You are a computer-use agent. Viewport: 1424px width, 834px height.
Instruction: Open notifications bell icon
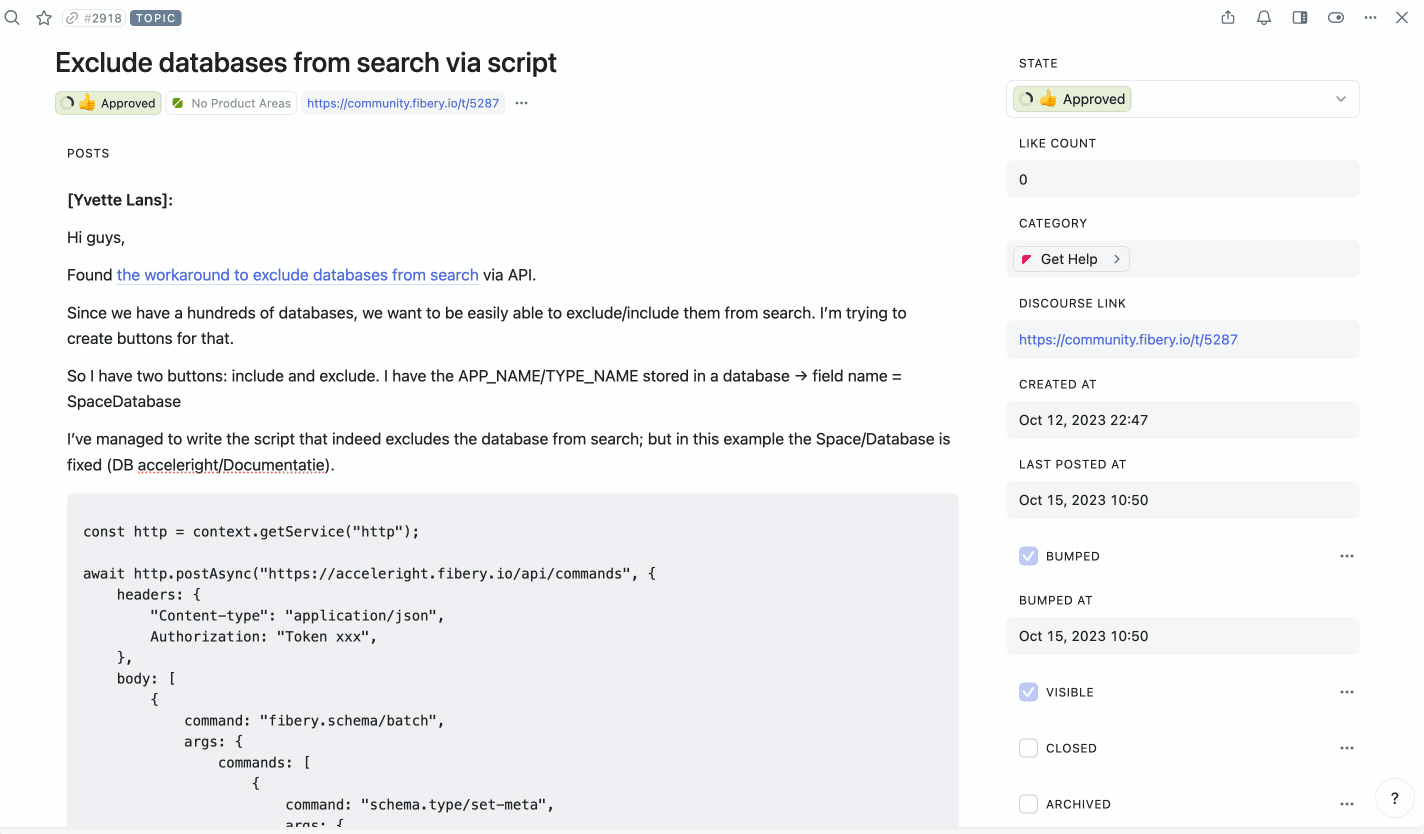[x=1264, y=17]
